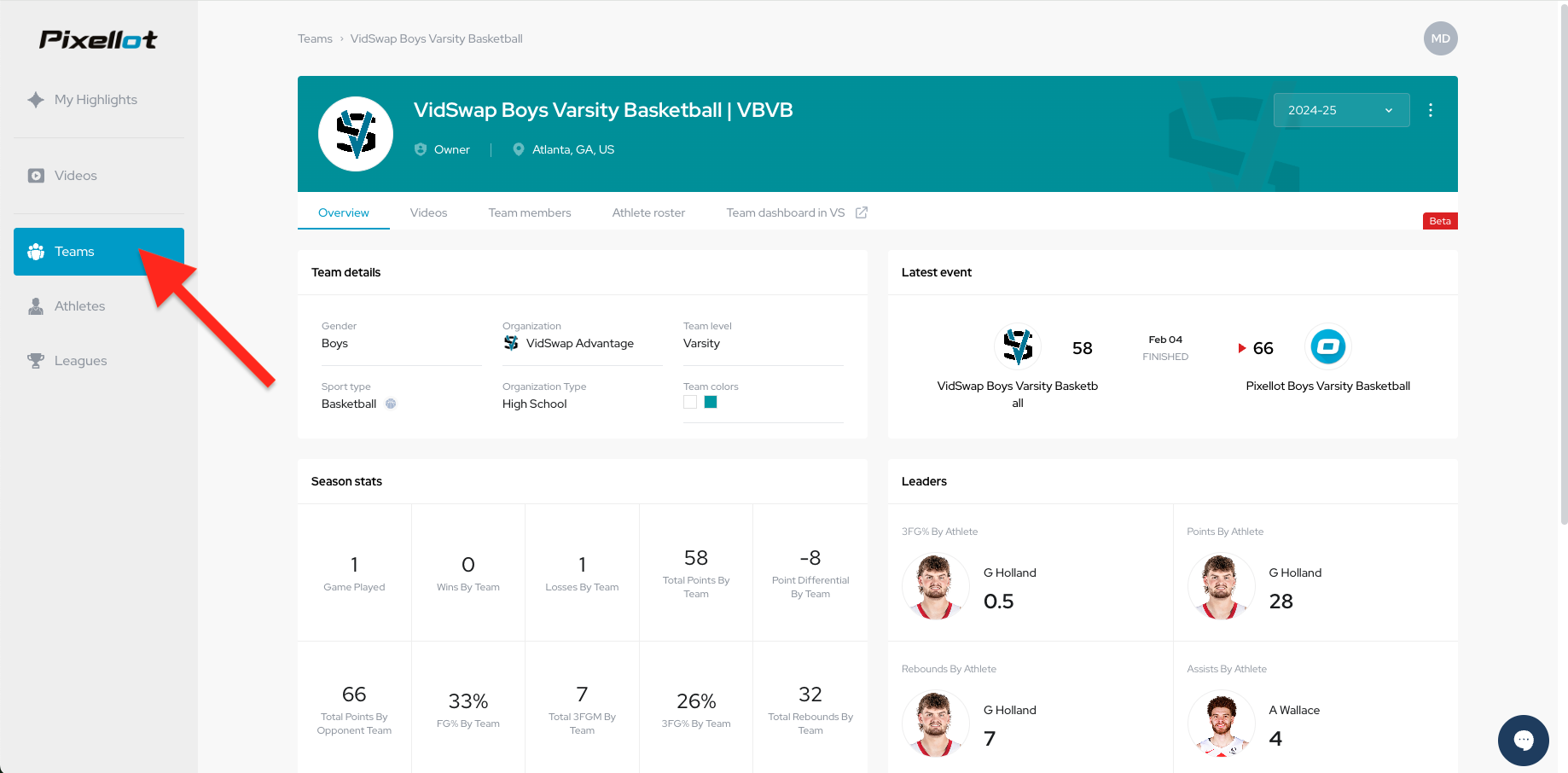Click VidSwap Boys Varsity Basketball breadcrumb
Image resolution: width=1568 pixels, height=773 pixels.
coord(436,38)
